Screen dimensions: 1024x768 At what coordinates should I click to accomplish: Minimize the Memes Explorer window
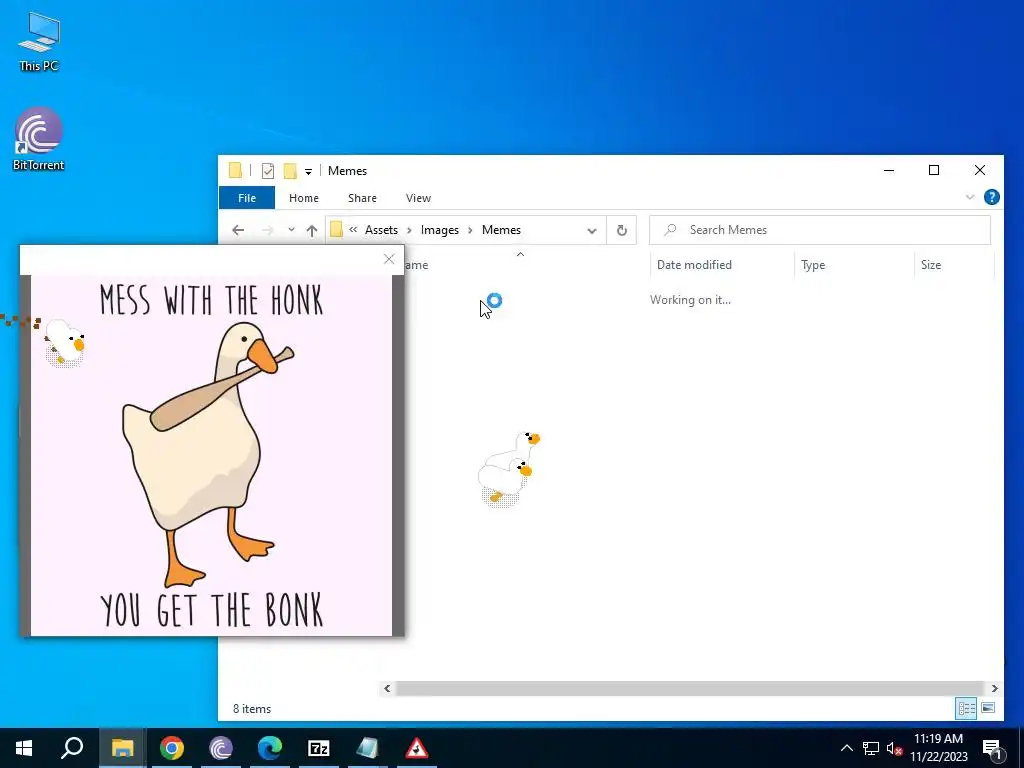pos(889,170)
